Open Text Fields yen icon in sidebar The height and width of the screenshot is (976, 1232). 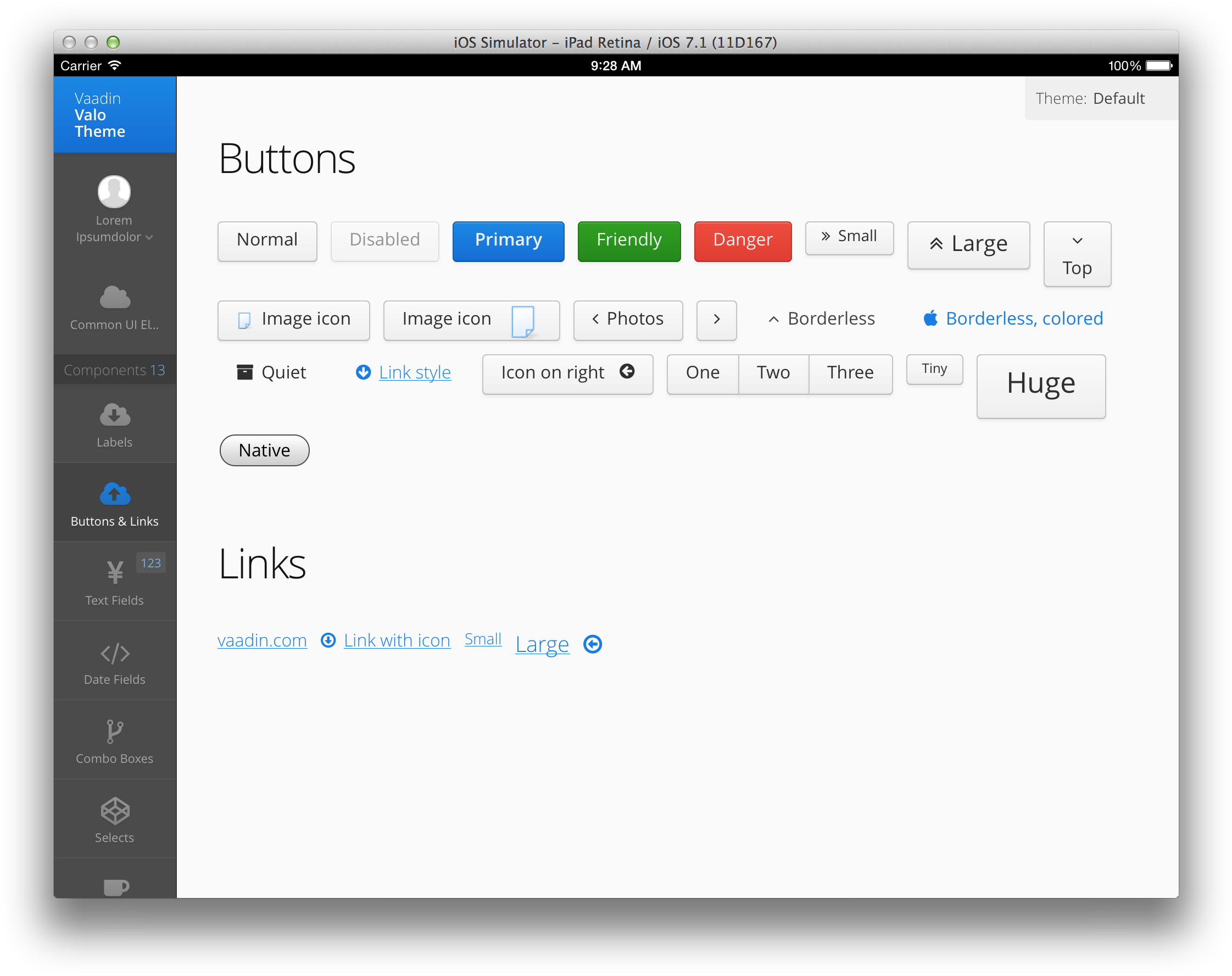pos(115,572)
